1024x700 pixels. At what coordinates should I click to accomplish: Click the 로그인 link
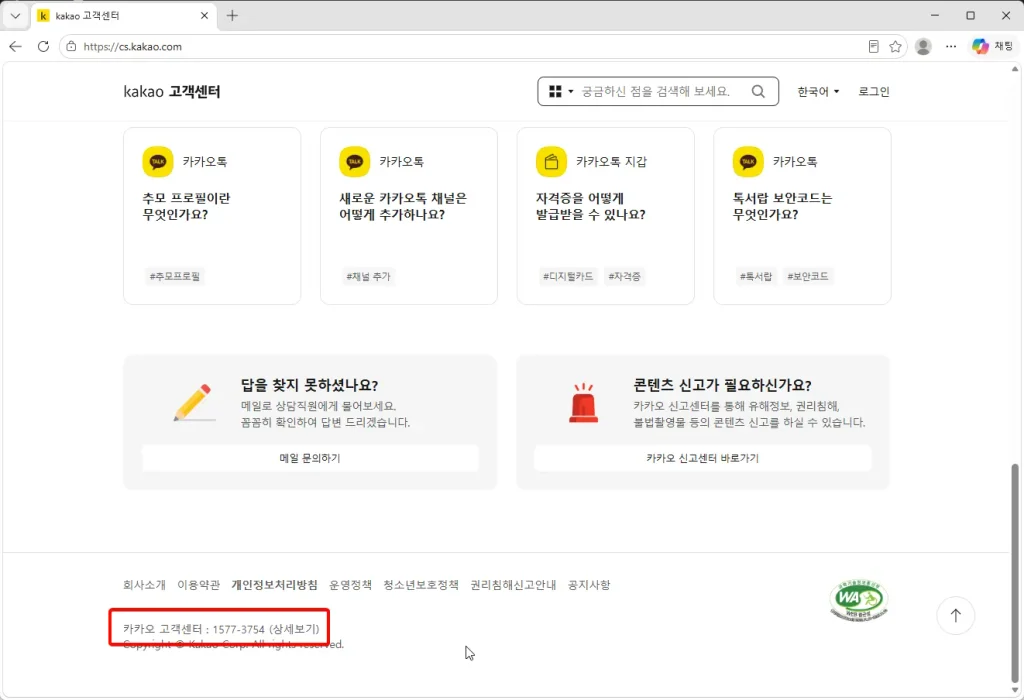(x=874, y=91)
